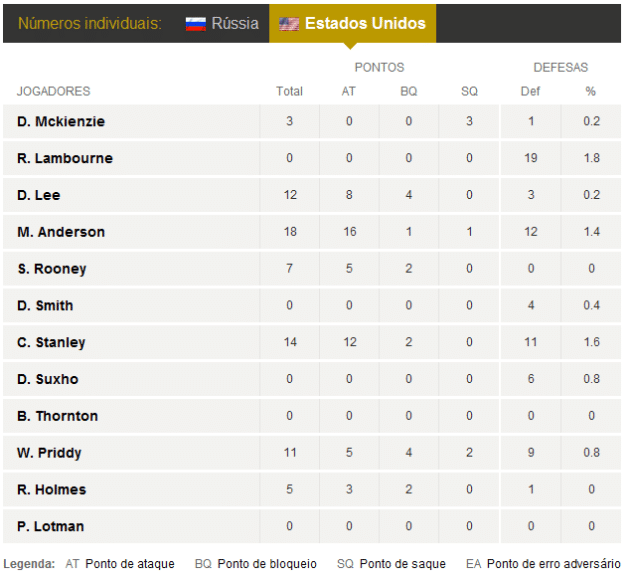The height and width of the screenshot is (580, 630).
Task: Select the Estados Unidos tab
Action: [352, 23]
